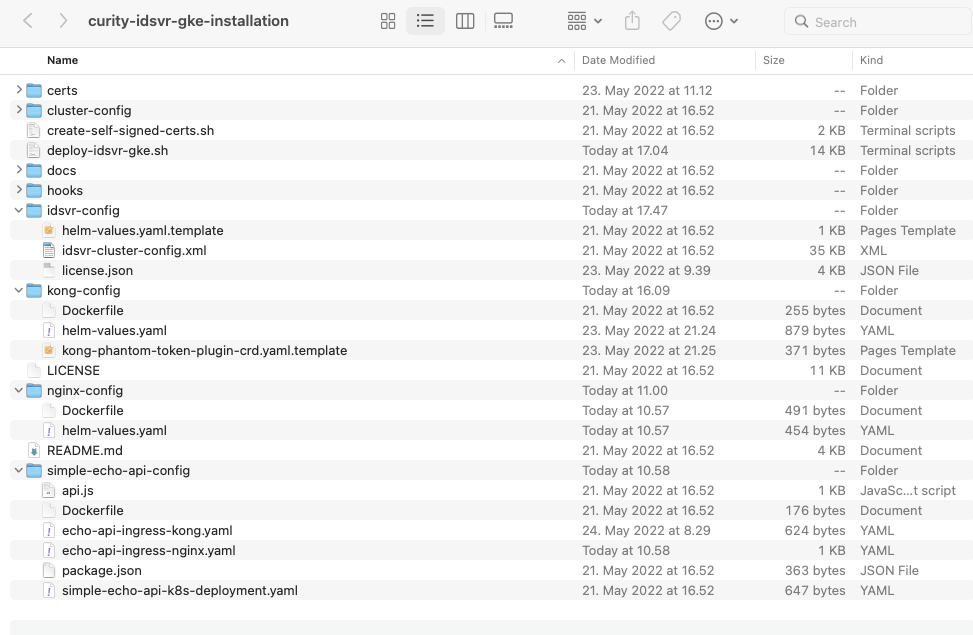Switch to gallery view in the toolbar
Image resolution: width=973 pixels, height=635 pixels.
502,20
